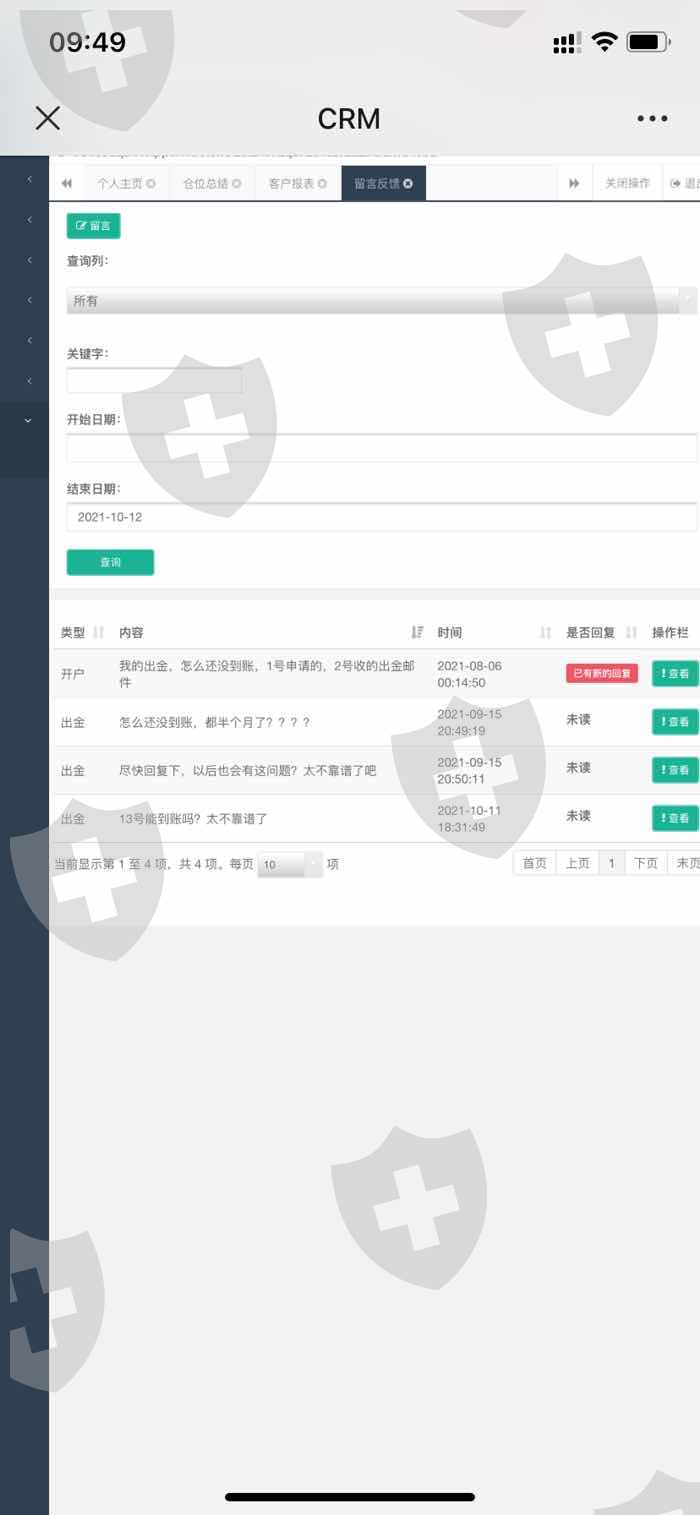
Task: Focus the 关键字 input field
Action: (154, 380)
